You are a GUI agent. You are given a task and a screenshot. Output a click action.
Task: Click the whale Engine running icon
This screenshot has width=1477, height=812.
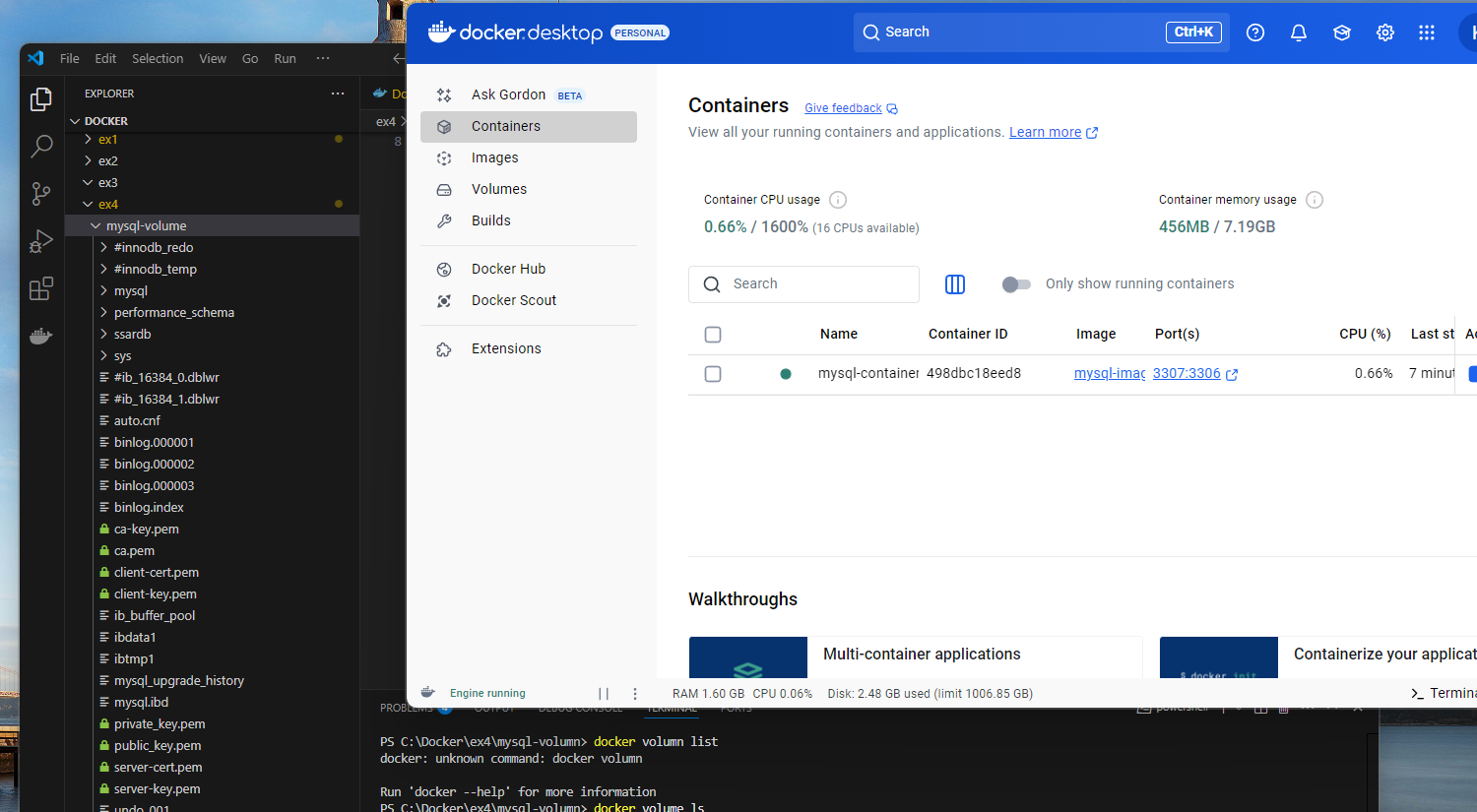pyautogui.click(x=426, y=692)
